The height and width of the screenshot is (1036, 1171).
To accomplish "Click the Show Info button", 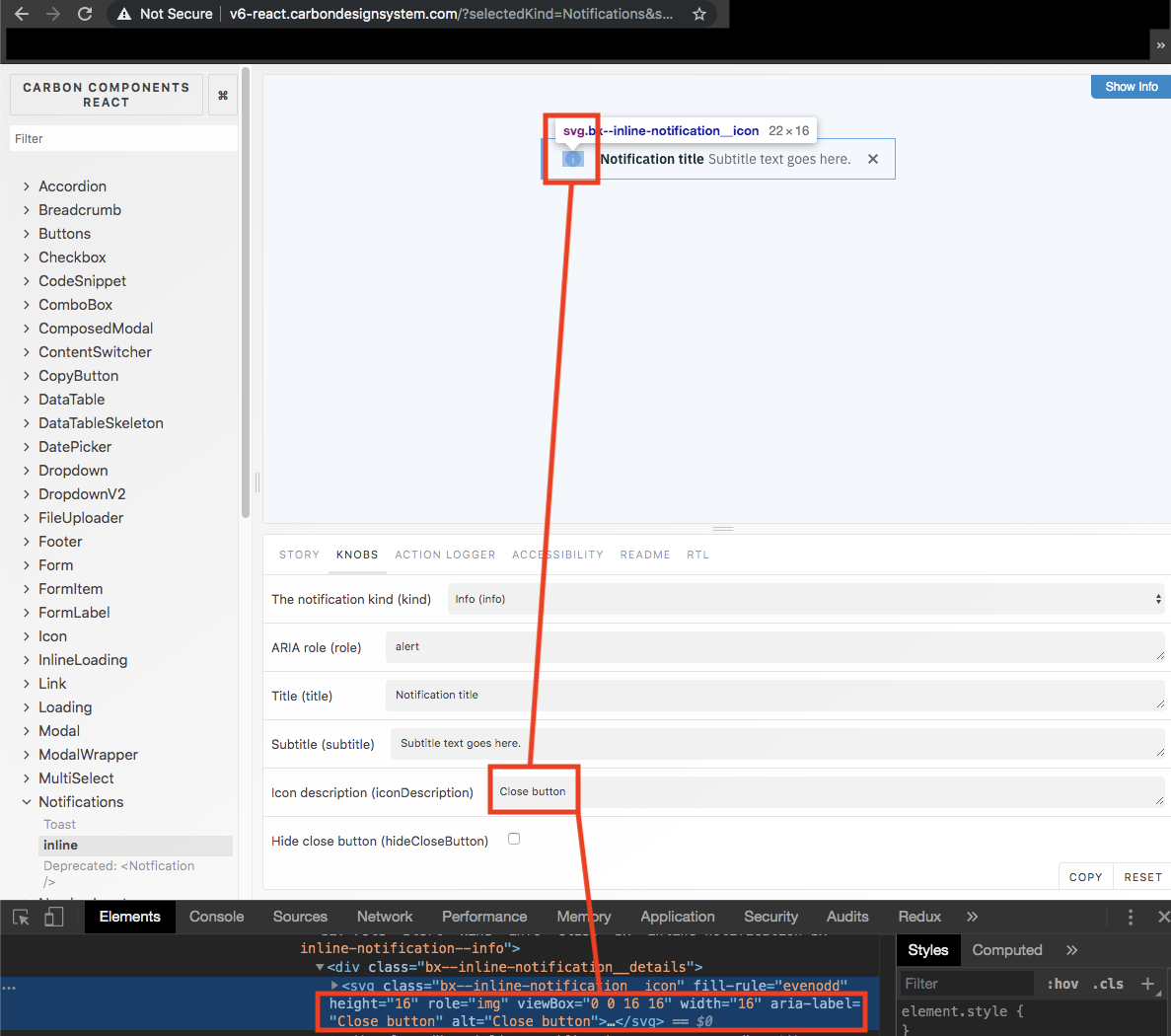I will (x=1131, y=87).
